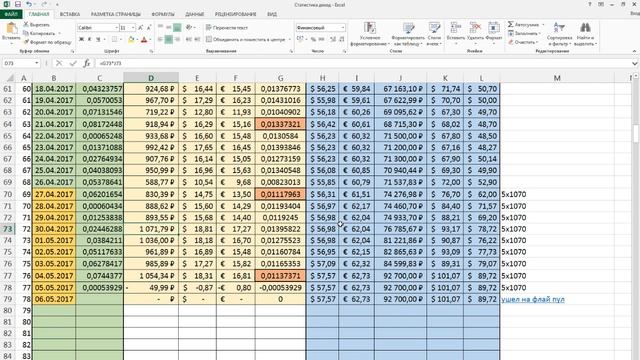640x360 pixels.
Task: Open number format Финансовый dropdown
Action: click(x=342, y=27)
